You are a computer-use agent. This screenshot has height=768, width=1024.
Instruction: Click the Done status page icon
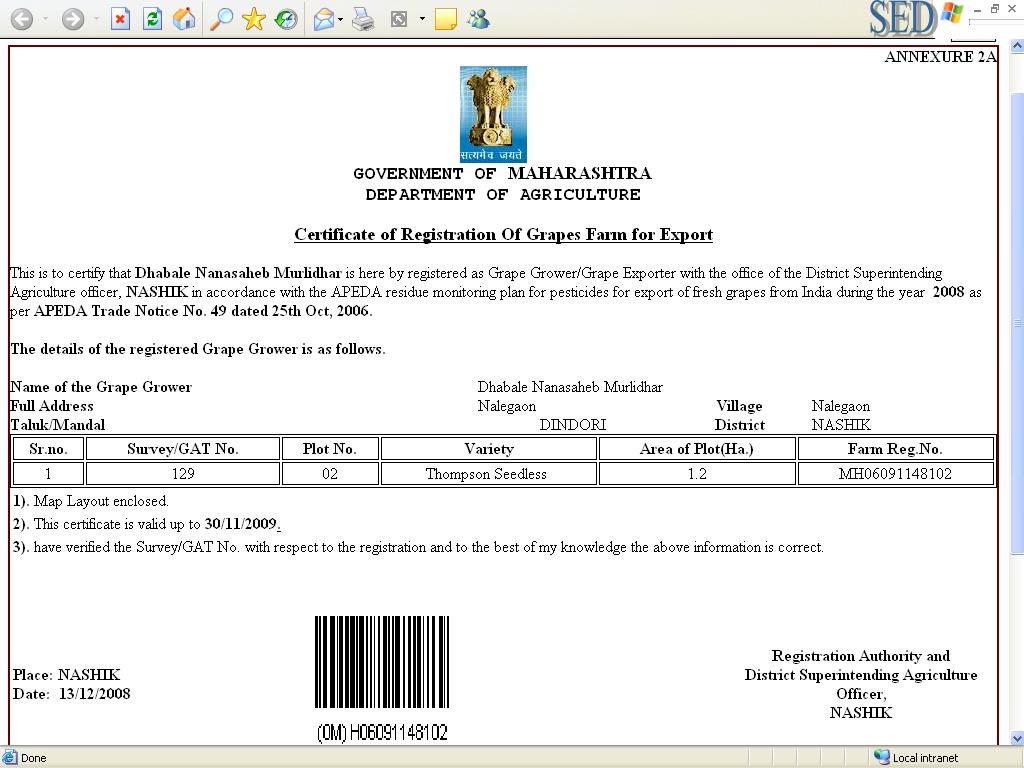(9, 758)
